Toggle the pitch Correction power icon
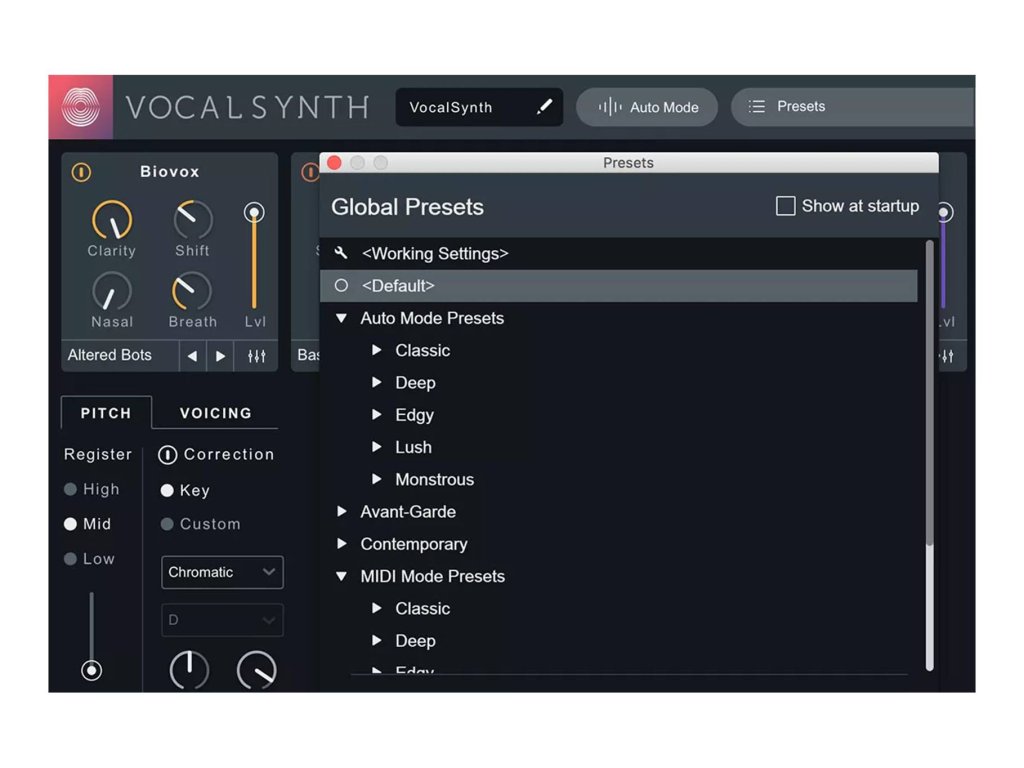 (167, 455)
